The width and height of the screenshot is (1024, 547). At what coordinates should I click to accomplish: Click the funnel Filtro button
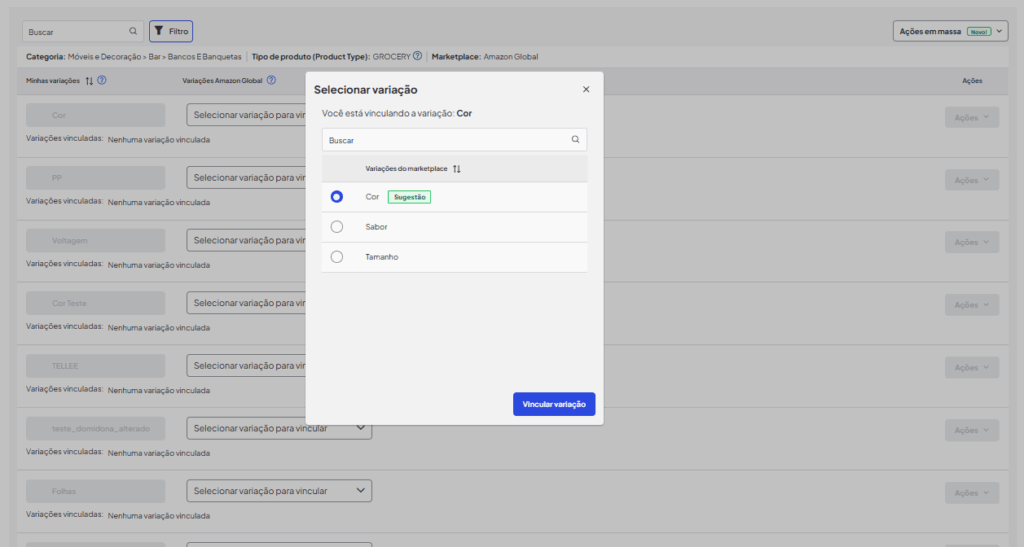(x=171, y=31)
